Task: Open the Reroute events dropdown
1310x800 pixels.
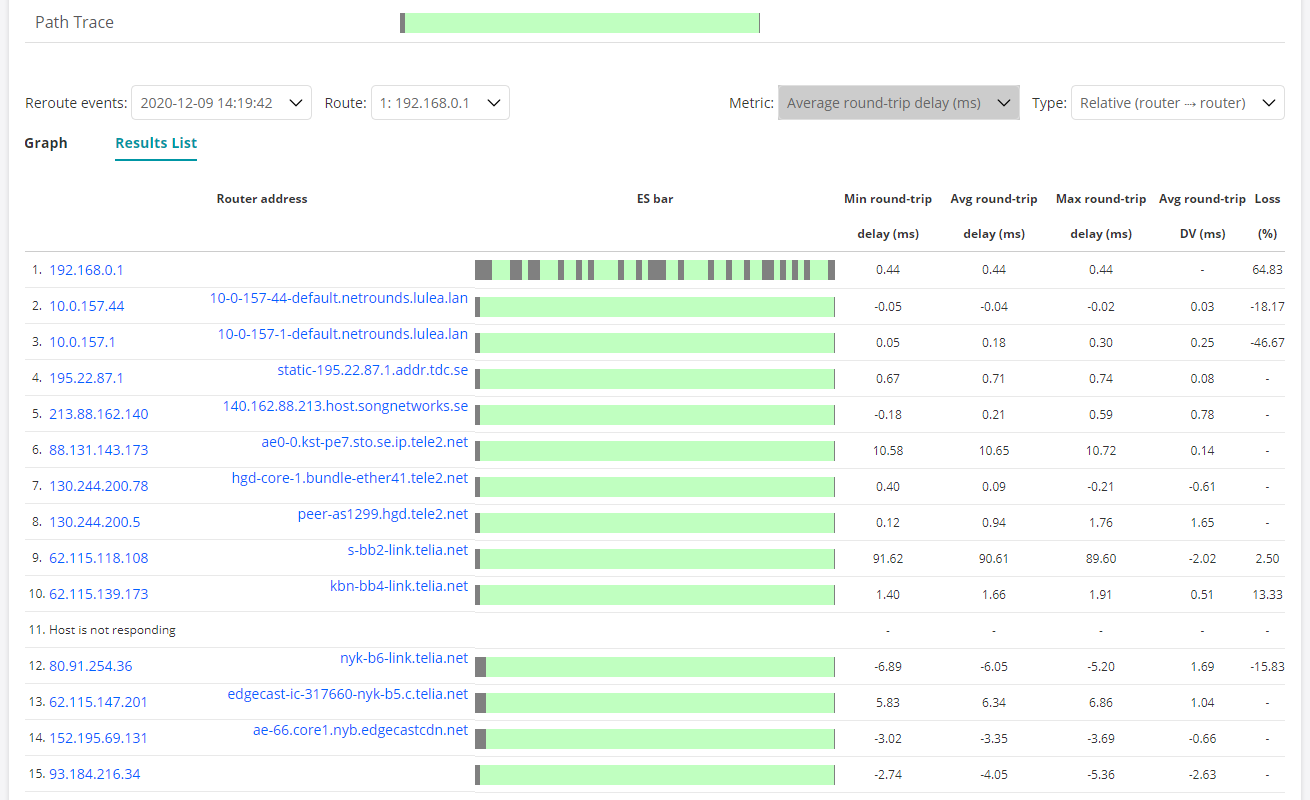Action: pos(221,103)
